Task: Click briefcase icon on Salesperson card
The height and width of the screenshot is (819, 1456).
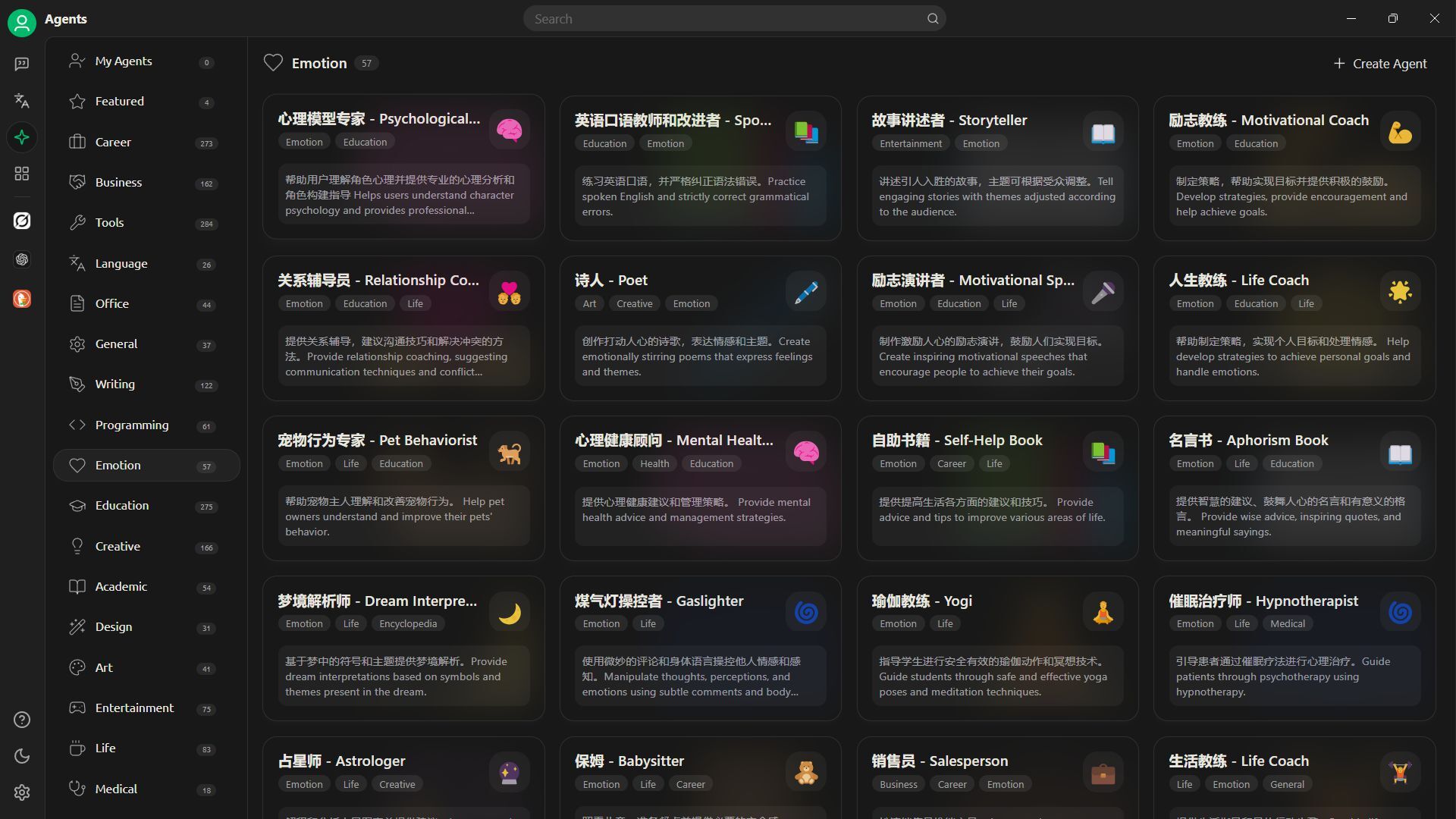Action: pyautogui.click(x=1103, y=773)
